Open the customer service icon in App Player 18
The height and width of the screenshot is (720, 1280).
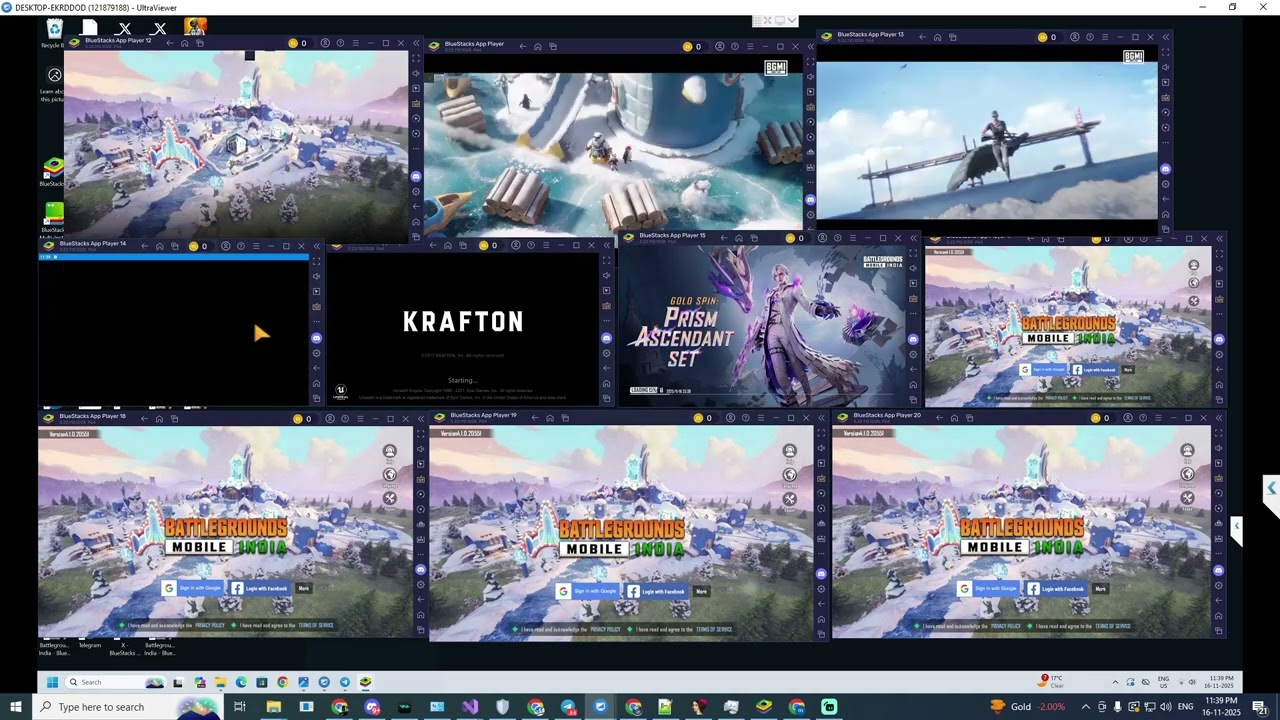click(x=390, y=451)
